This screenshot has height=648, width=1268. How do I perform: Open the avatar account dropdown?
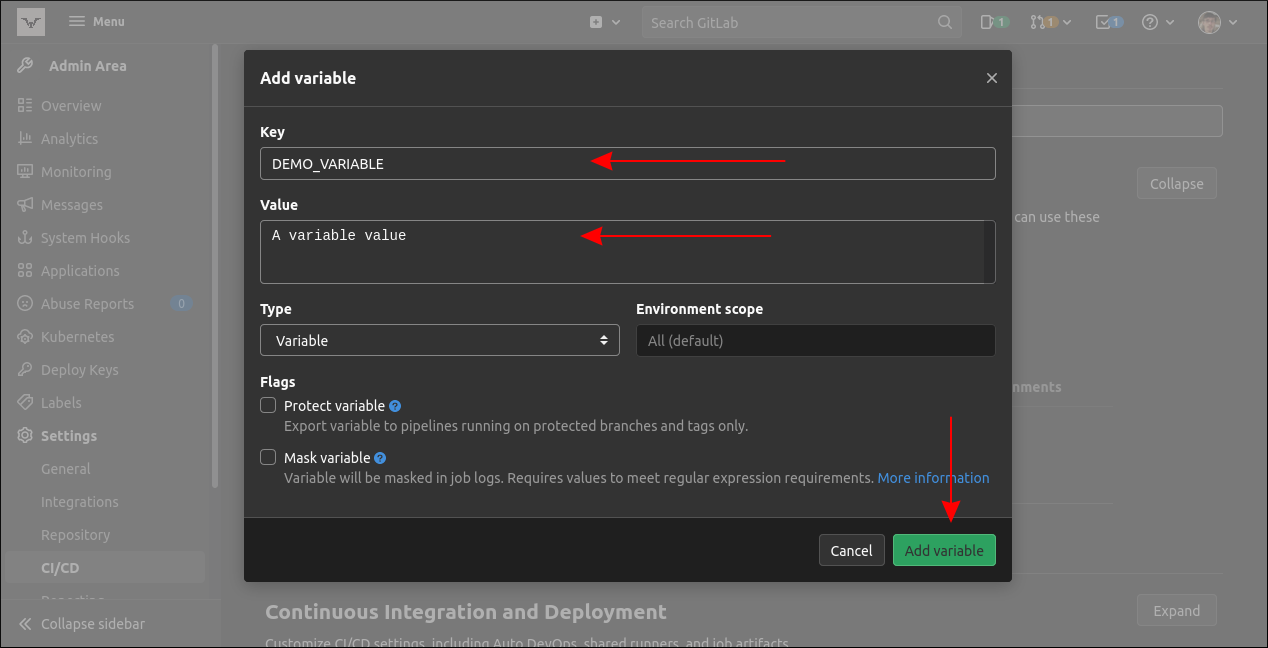click(1216, 21)
